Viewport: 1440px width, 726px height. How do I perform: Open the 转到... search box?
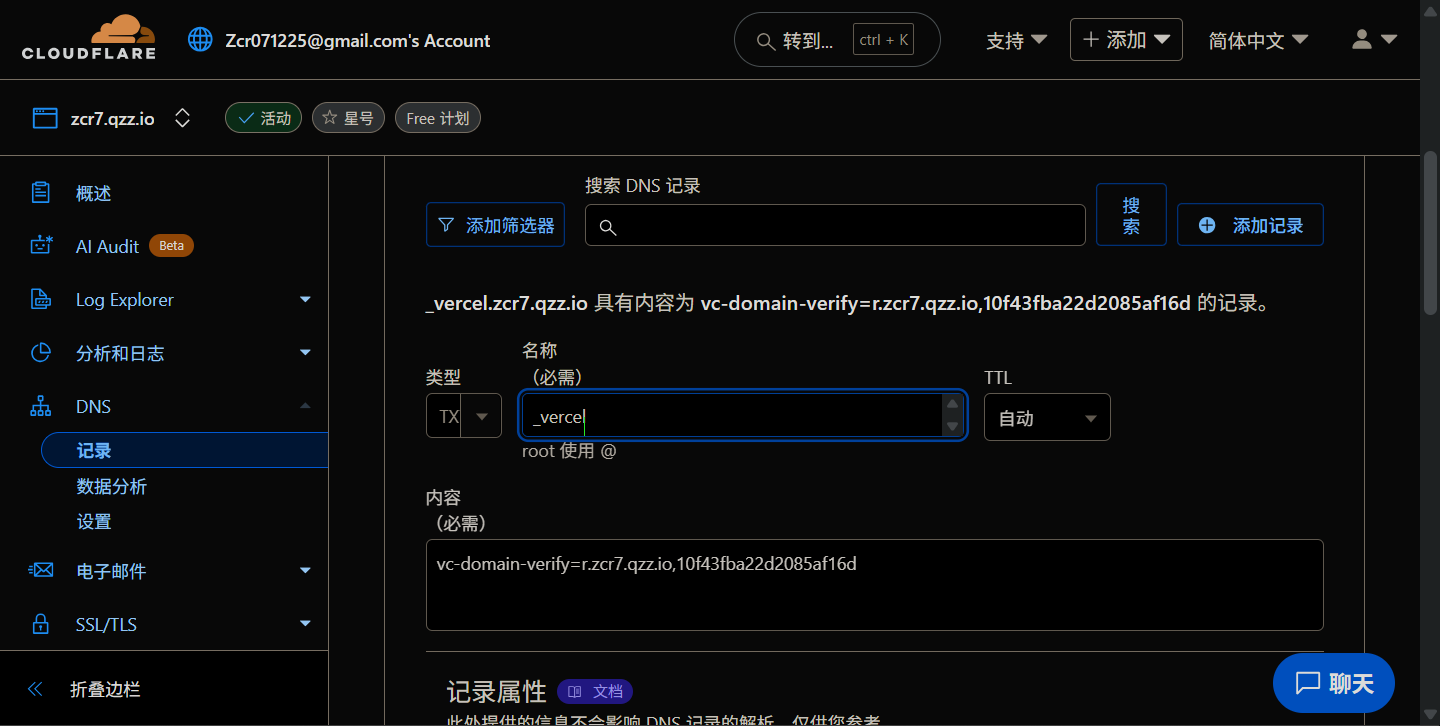(837, 40)
